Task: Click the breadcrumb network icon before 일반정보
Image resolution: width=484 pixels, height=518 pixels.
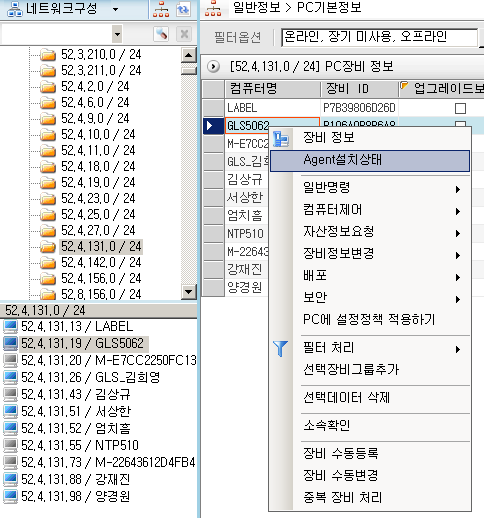Action: [213, 9]
